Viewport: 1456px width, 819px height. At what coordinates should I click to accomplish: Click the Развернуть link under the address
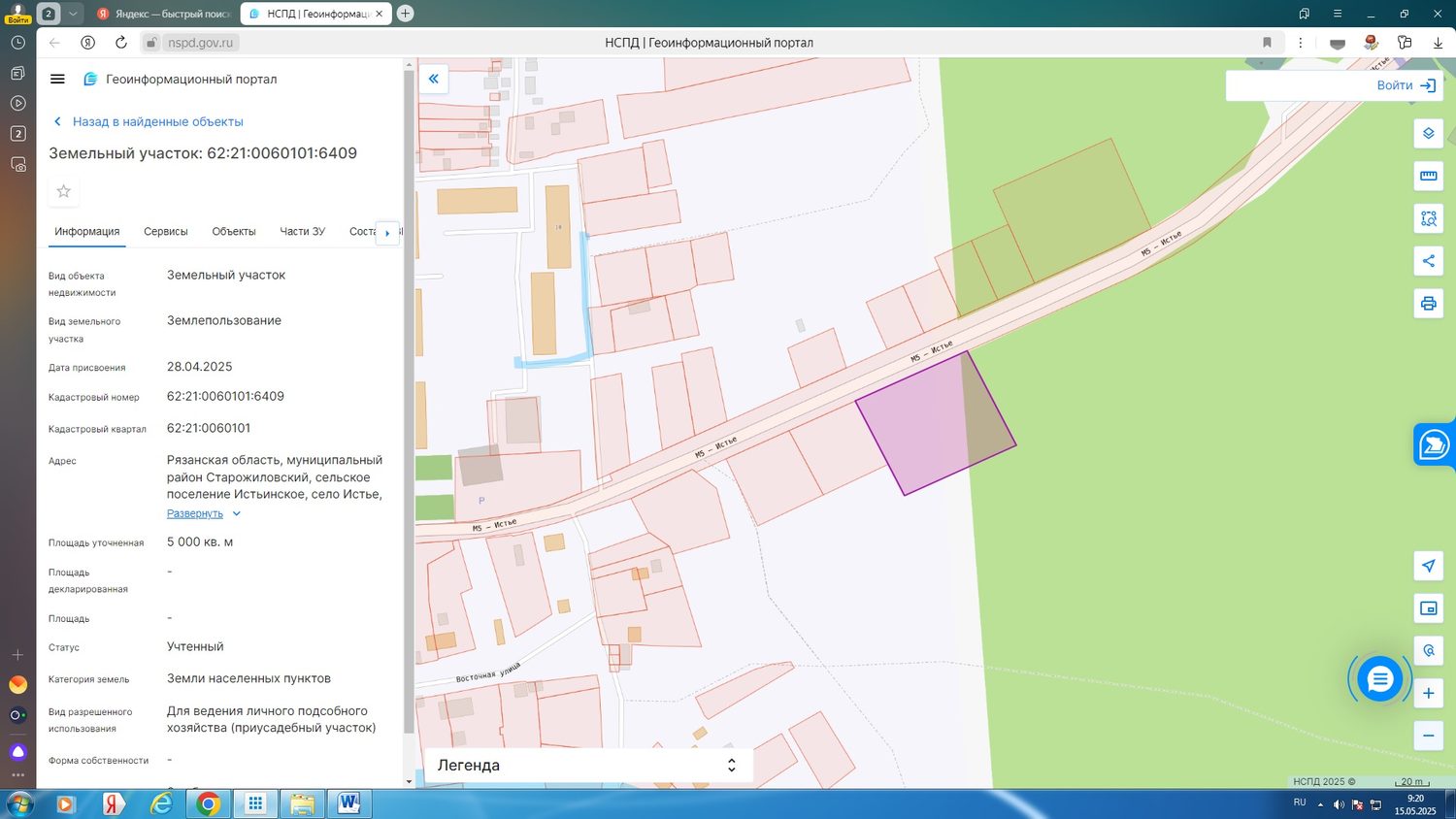coord(195,514)
